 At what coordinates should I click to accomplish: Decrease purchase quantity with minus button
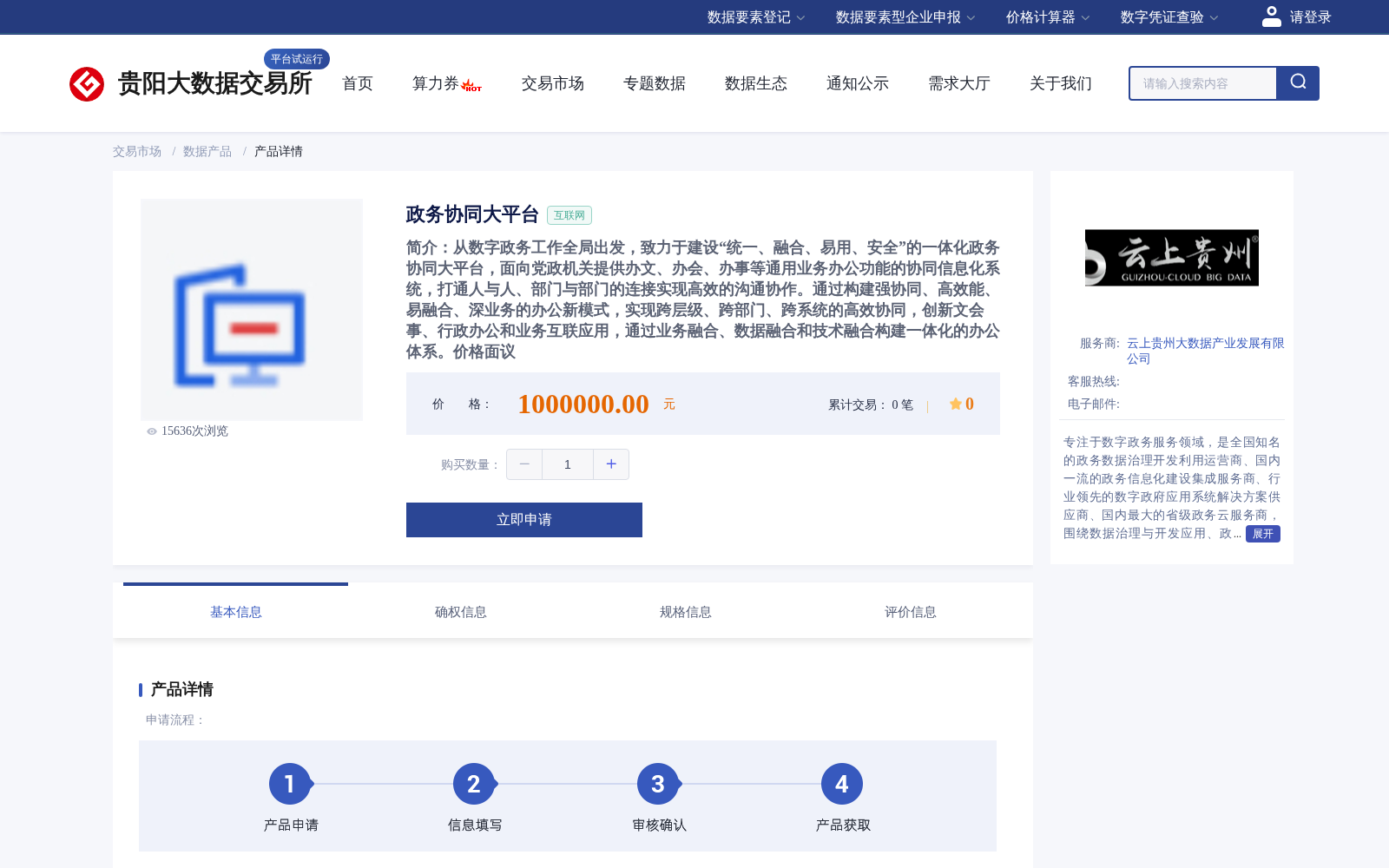[x=524, y=464]
